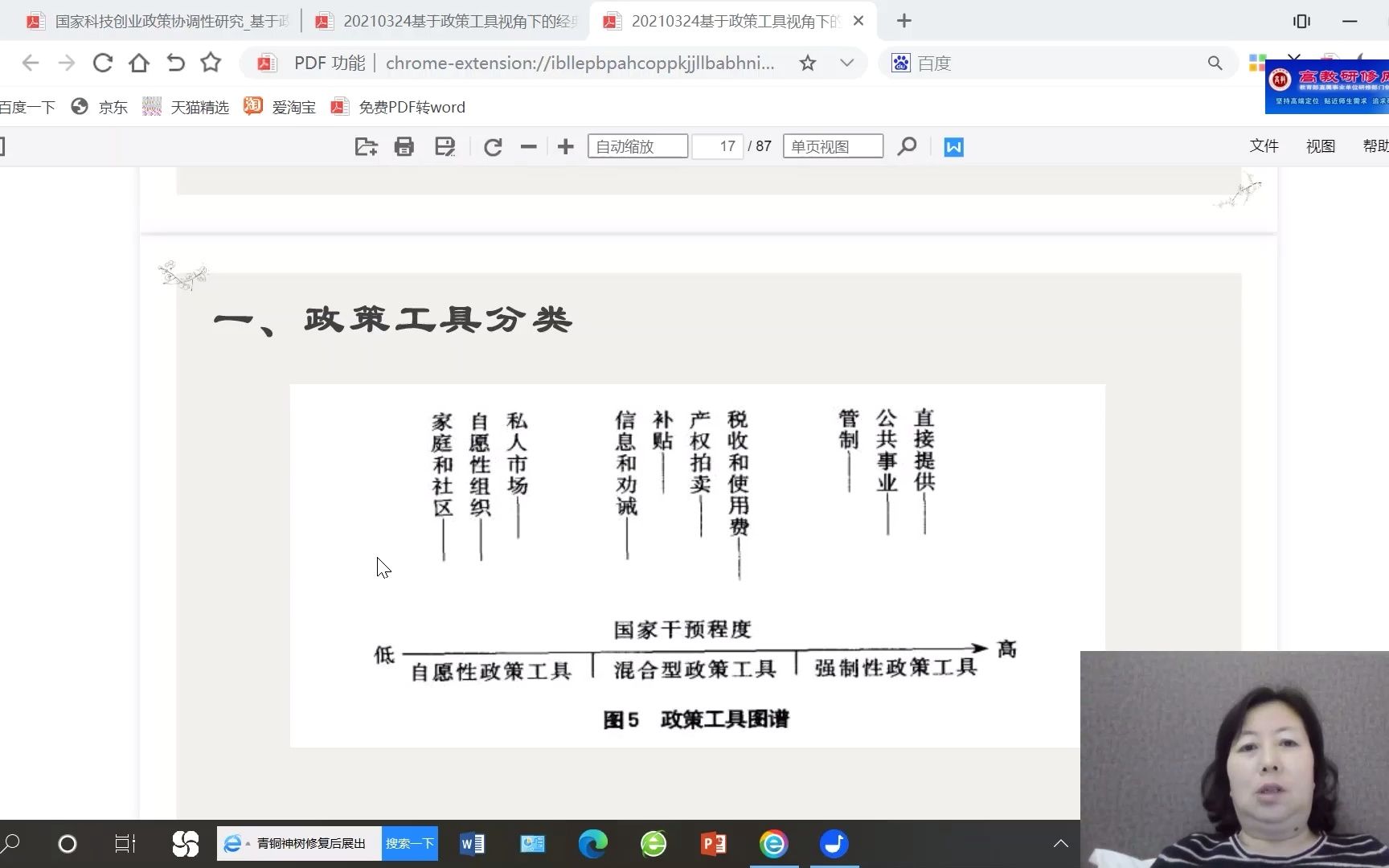The width and height of the screenshot is (1389, 868).
Task: Click the 一、政策工具分类 heading
Action: 393,321
